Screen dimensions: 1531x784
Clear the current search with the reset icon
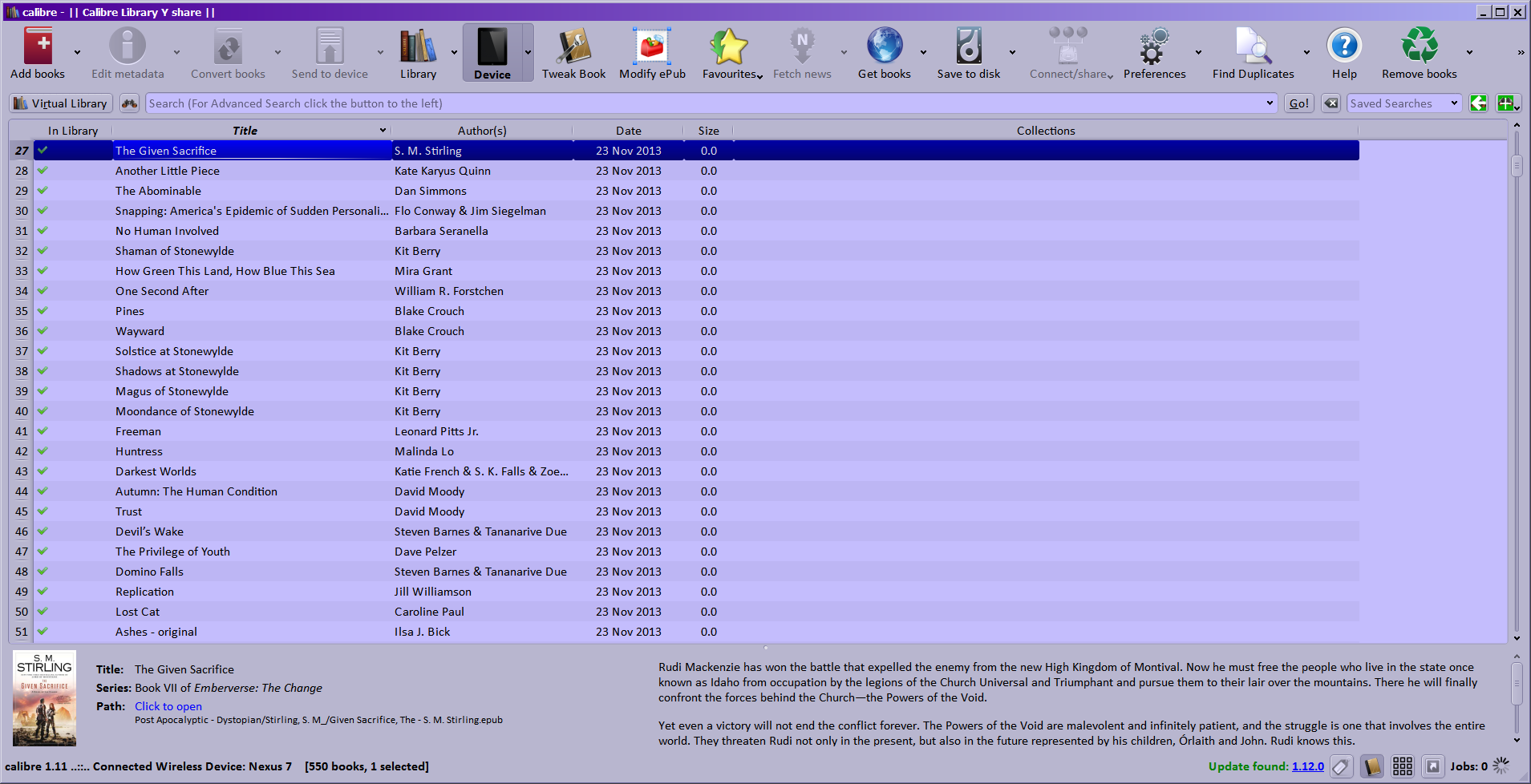1331,103
